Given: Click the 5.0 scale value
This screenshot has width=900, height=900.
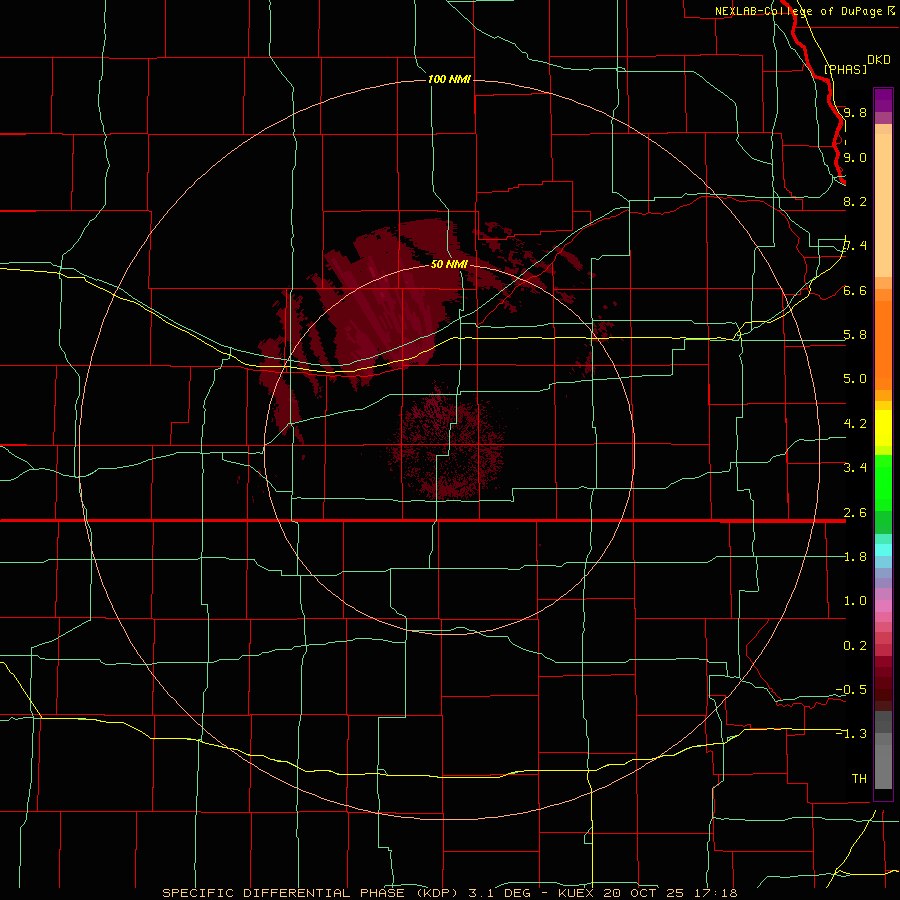Looking at the screenshot, I should pyautogui.click(x=855, y=379).
